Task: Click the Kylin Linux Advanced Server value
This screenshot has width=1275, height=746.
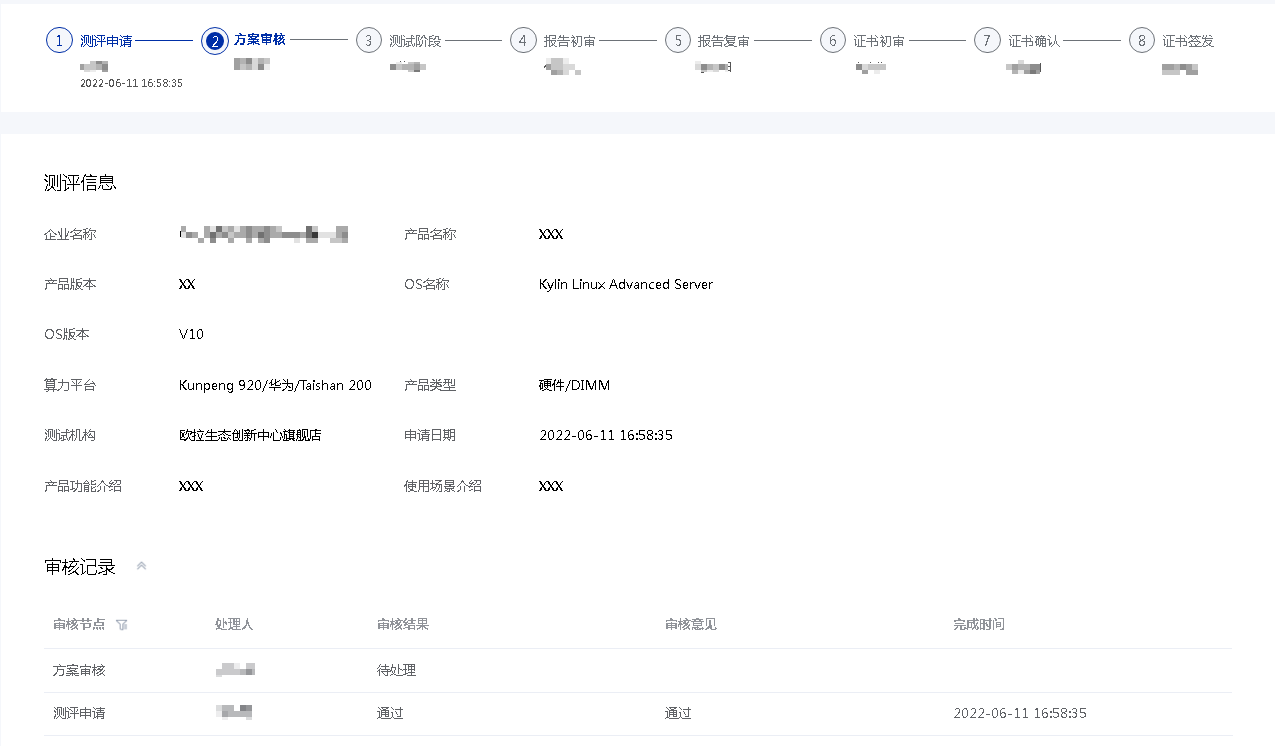Action: point(625,284)
